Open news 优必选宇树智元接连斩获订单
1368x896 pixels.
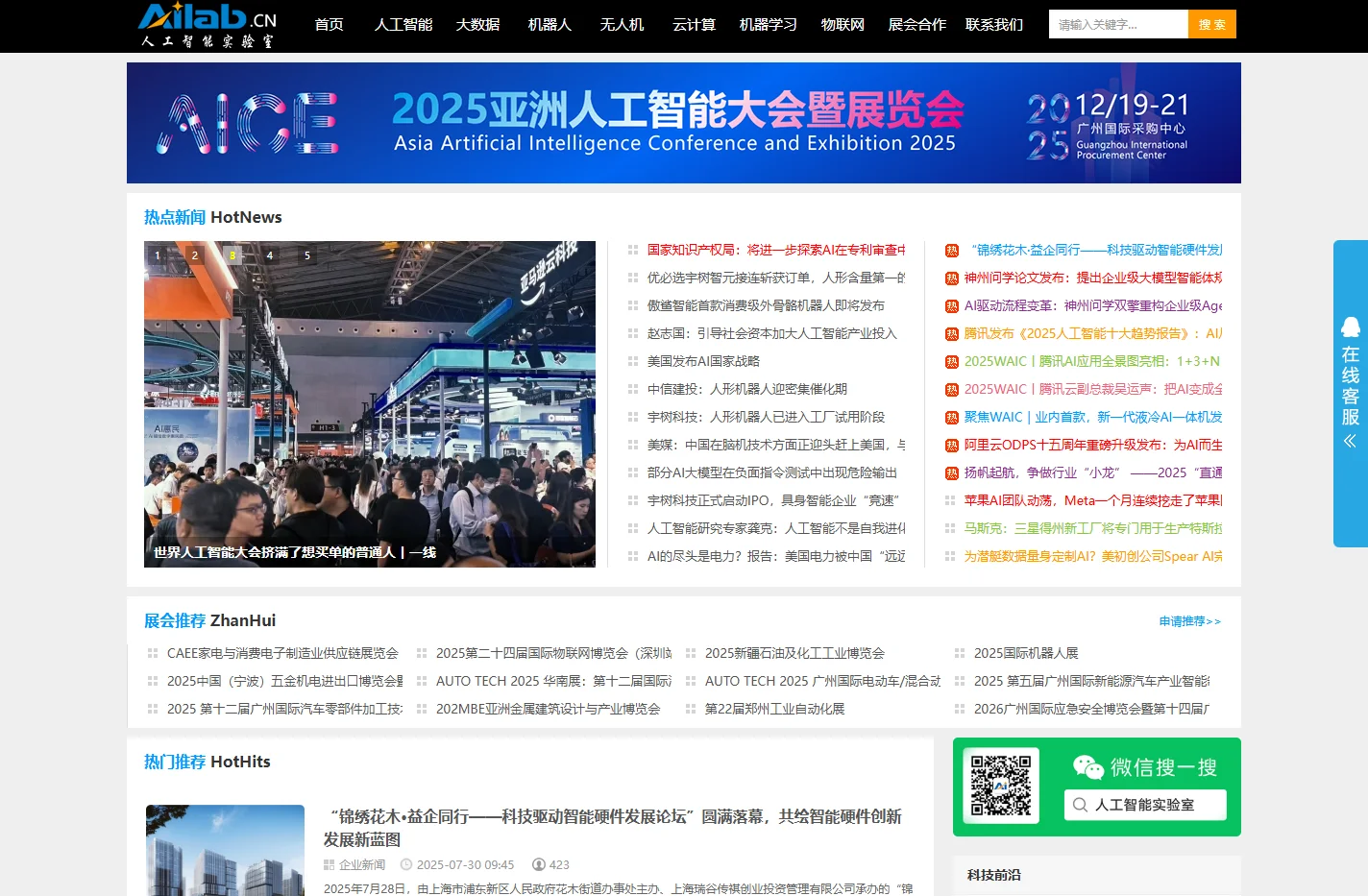coord(776,278)
